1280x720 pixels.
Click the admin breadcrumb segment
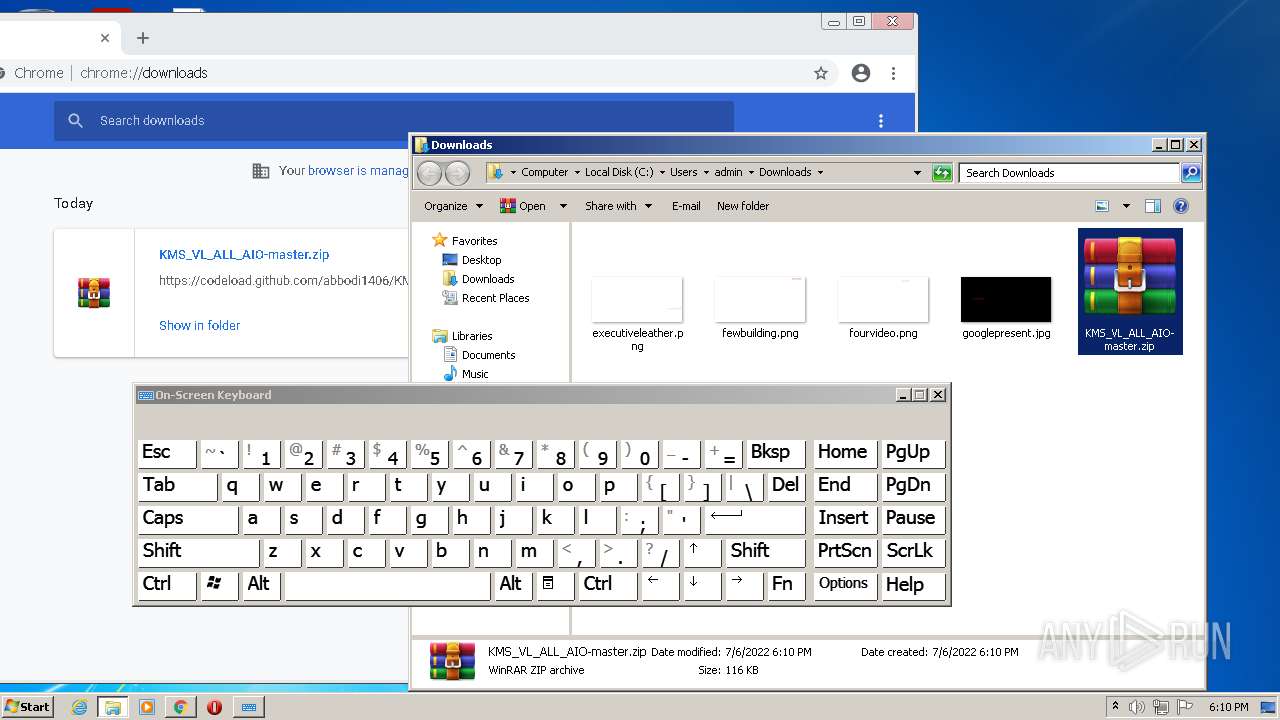pos(728,172)
